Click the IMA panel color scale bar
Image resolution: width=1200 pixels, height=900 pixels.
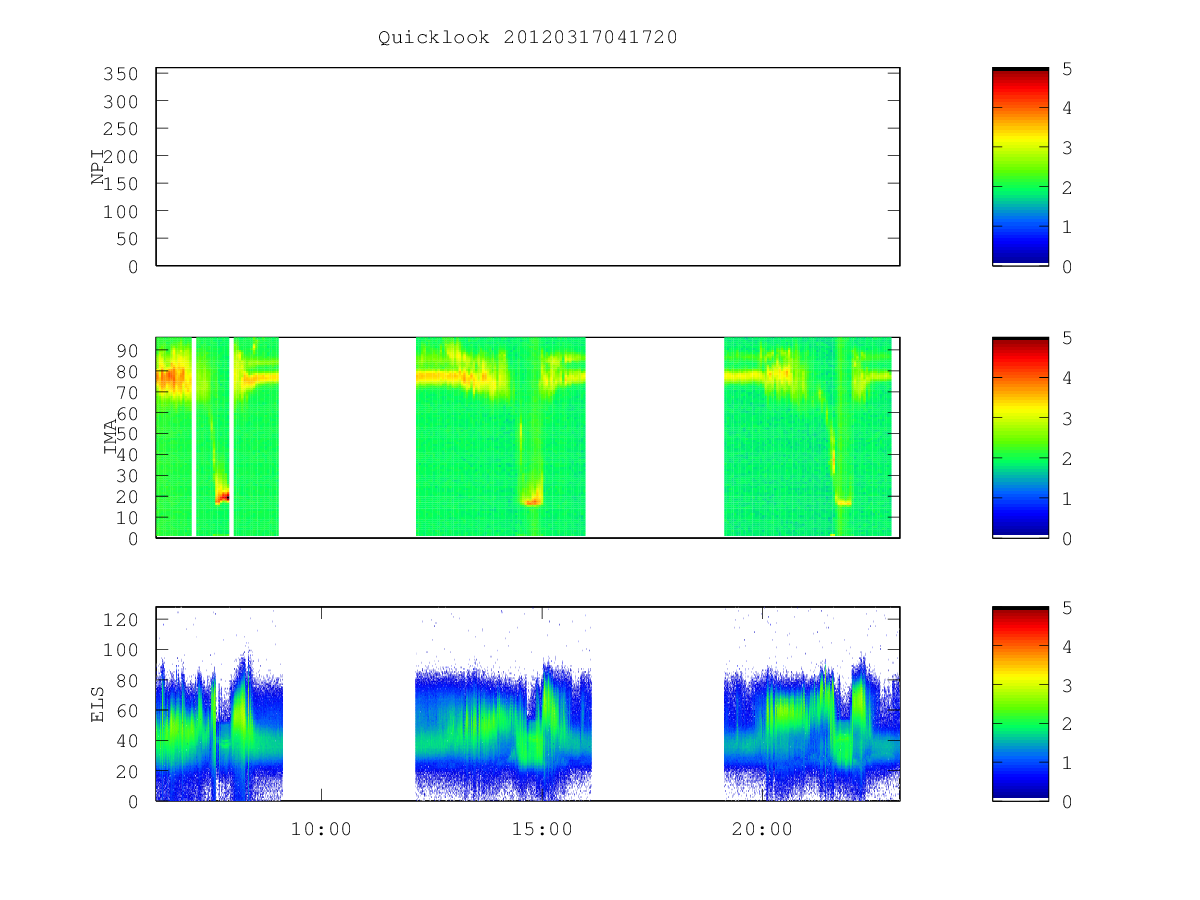point(1020,437)
